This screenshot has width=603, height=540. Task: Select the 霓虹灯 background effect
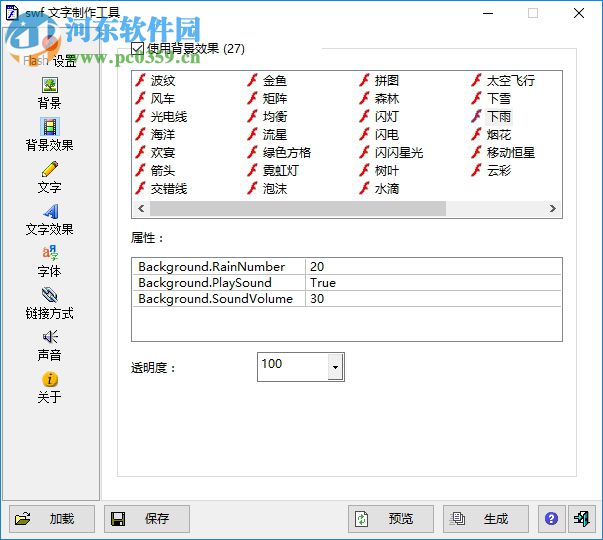point(273,171)
